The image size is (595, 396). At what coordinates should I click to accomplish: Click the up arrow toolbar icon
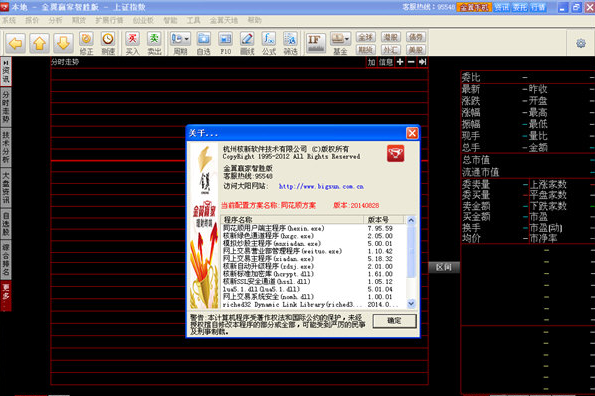click(x=39, y=43)
